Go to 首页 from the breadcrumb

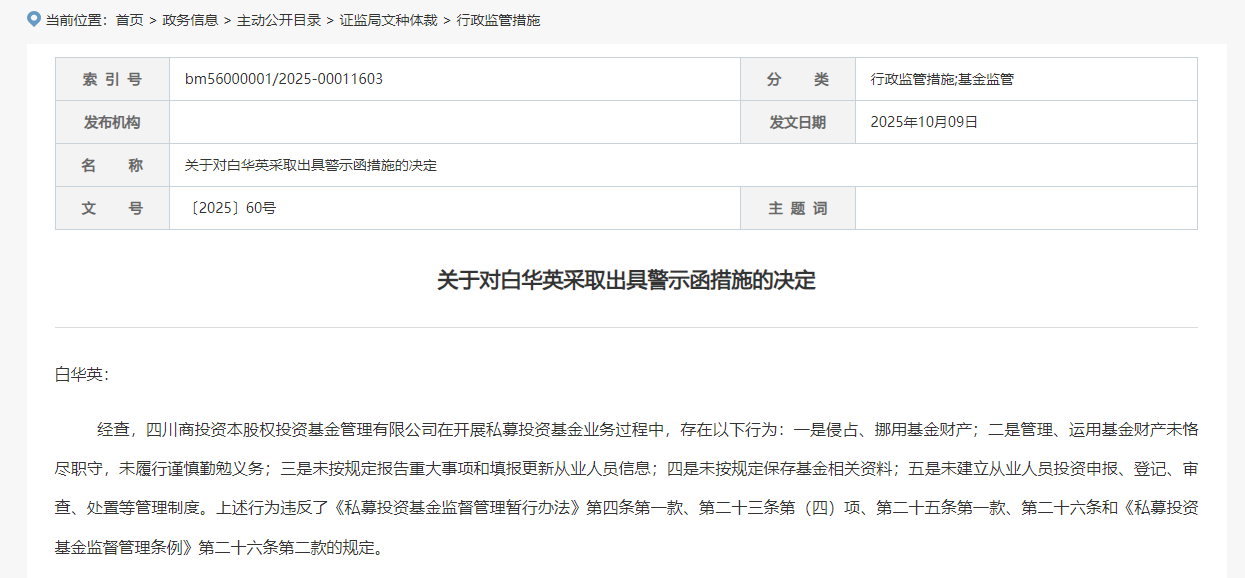tap(129, 20)
